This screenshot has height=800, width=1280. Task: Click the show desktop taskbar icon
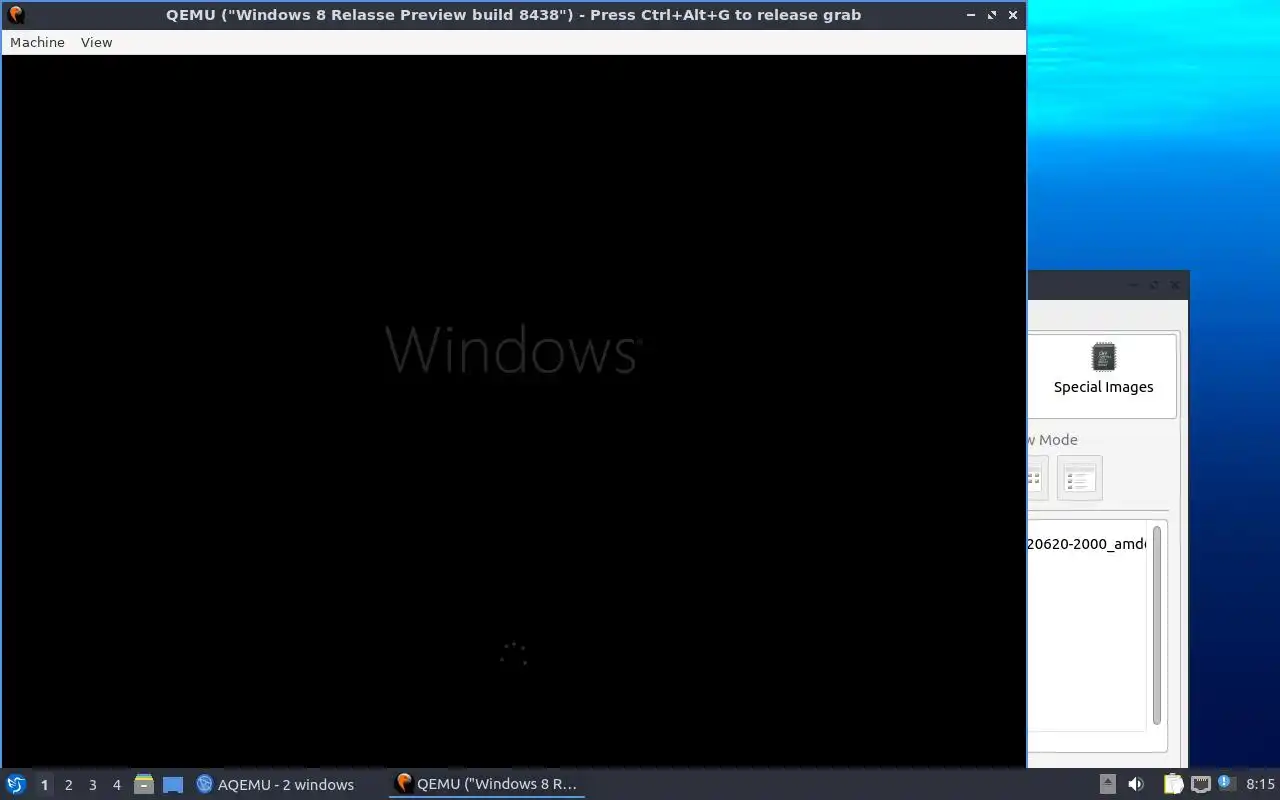click(173, 784)
